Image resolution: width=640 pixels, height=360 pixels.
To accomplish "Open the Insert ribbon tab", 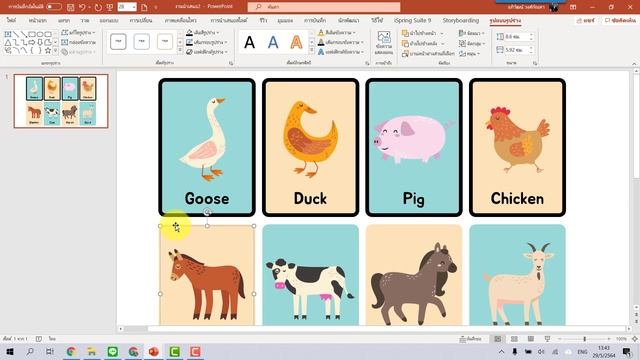I will tap(64, 20).
